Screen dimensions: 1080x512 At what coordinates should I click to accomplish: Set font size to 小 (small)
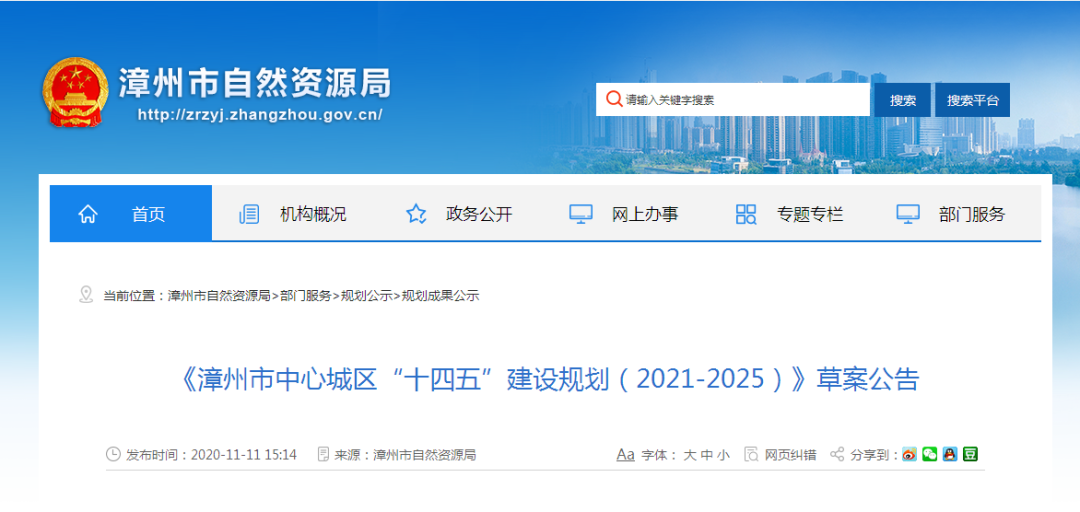tap(722, 455)
